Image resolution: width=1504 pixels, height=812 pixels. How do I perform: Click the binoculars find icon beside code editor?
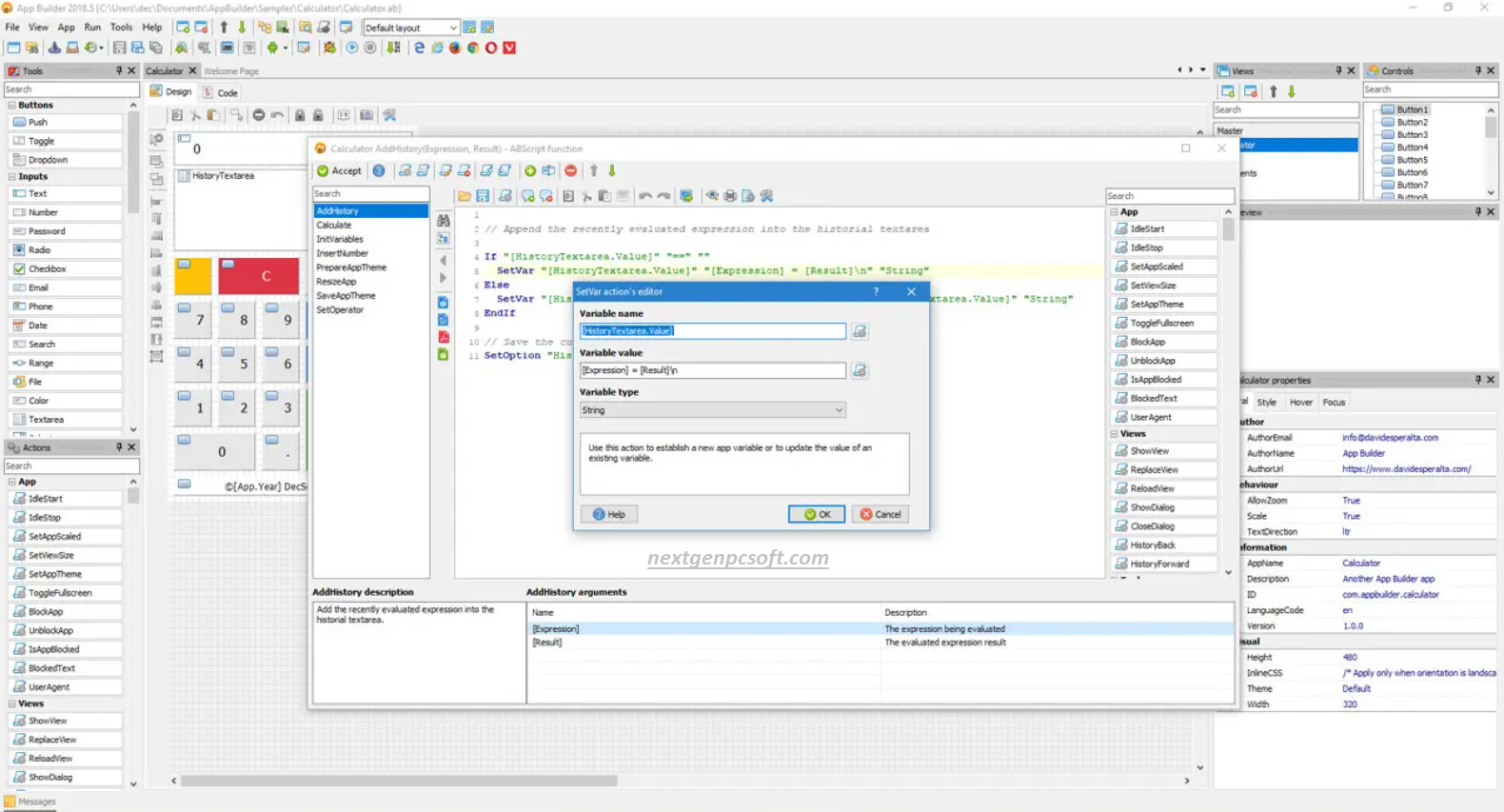[444, 220]
